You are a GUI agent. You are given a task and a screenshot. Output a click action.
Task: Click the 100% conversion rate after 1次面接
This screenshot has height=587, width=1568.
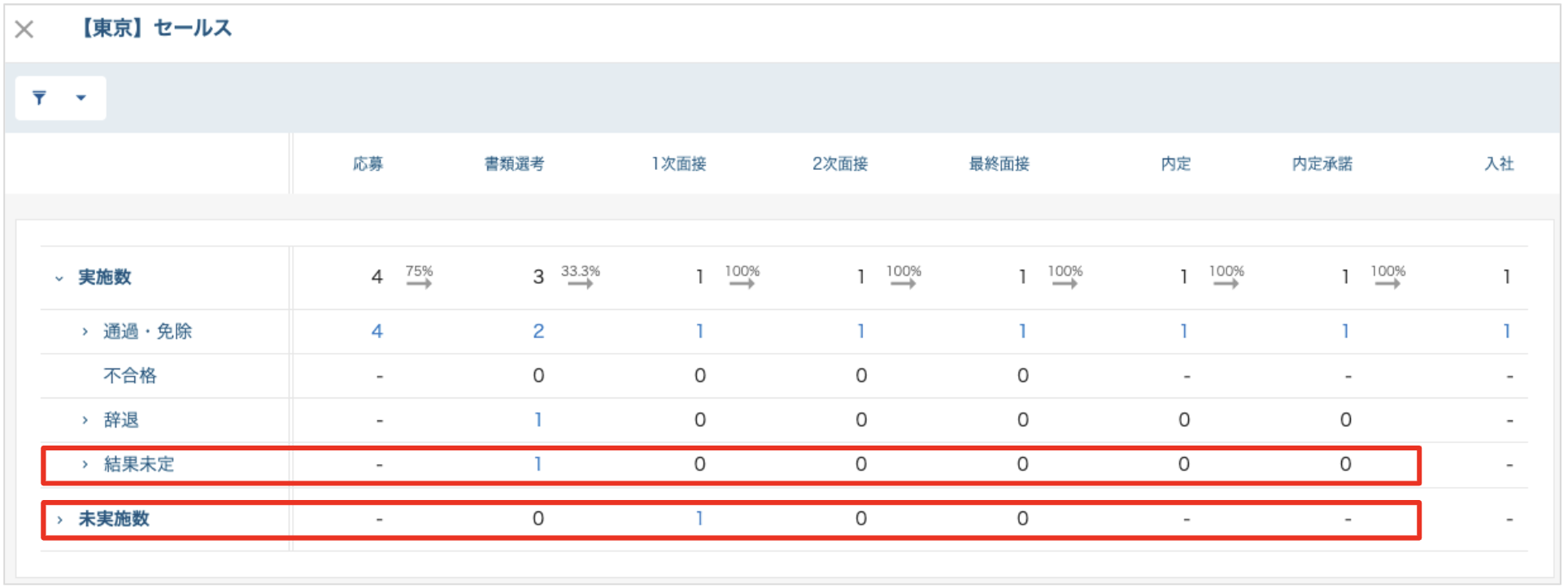pyautogui.click(x=743, y=272)
